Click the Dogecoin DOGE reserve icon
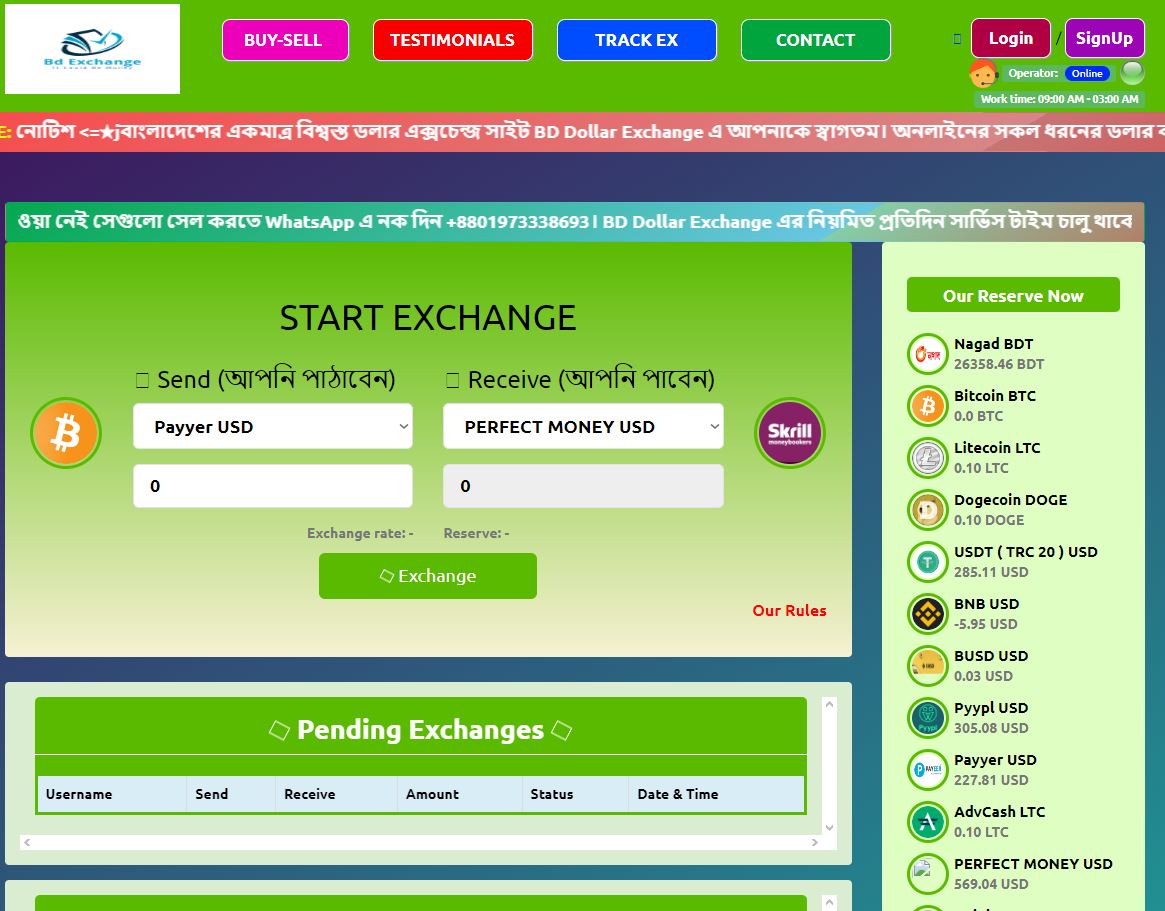The width and height of the screenshot is (1165, 911). 927,510
